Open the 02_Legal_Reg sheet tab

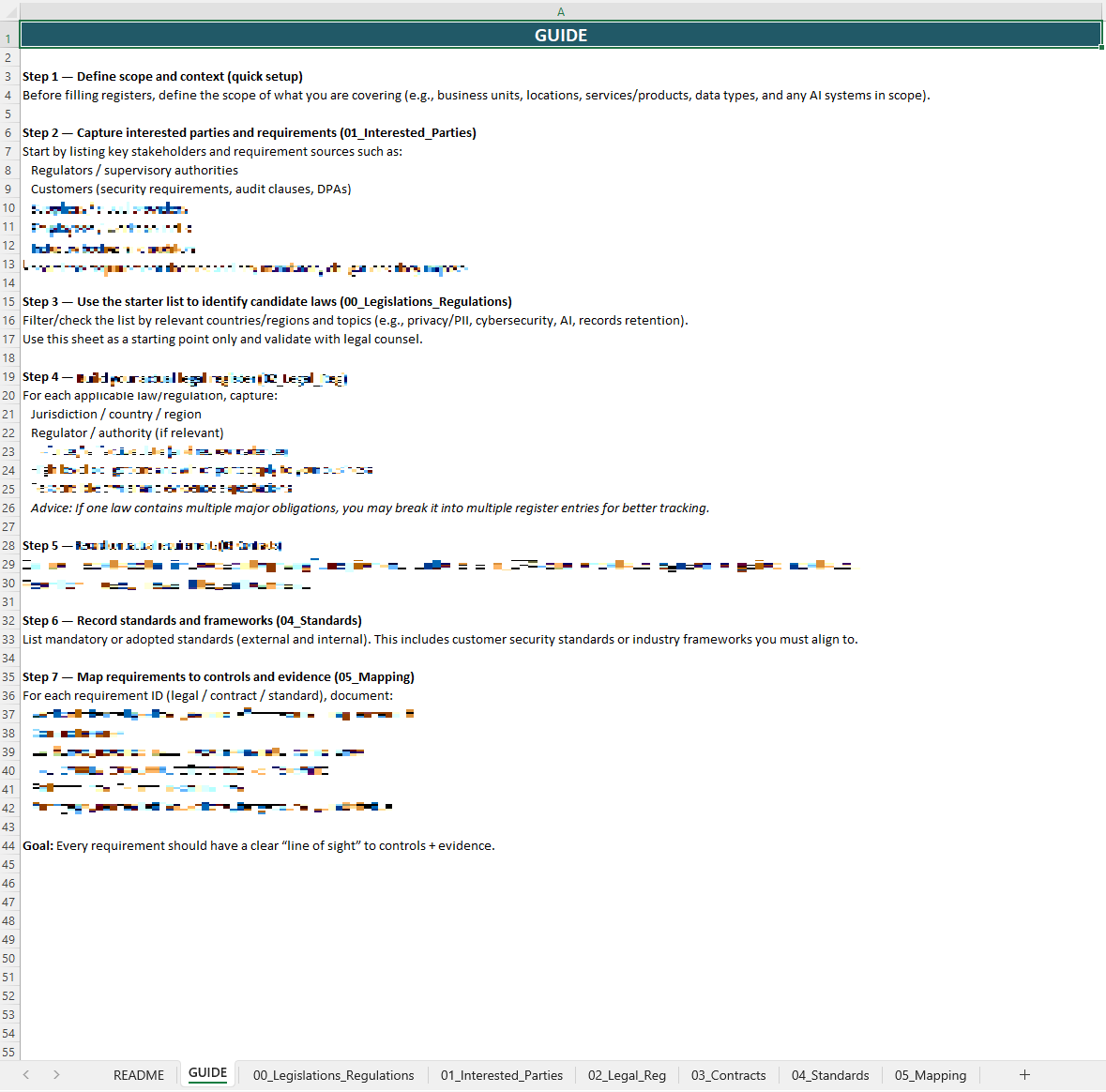click(627, 1075)
